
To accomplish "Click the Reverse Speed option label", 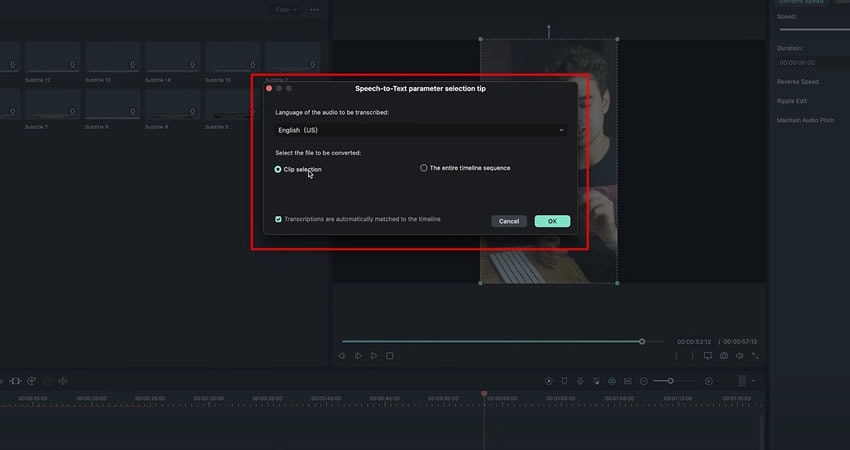I will click(x=797, y=82).
